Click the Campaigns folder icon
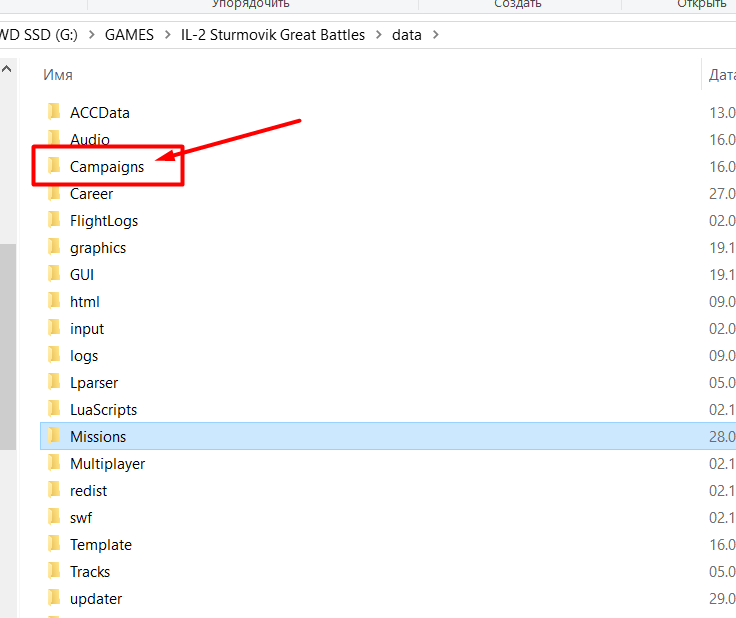 coord(54,166)
